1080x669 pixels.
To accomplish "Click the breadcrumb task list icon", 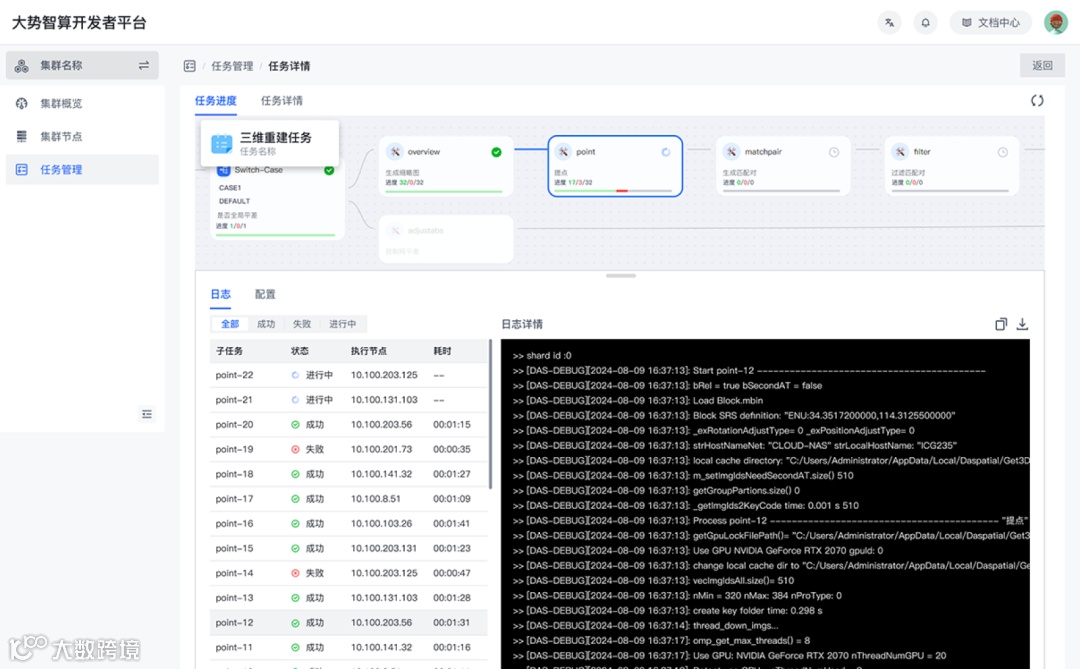I will pos(189,66).
